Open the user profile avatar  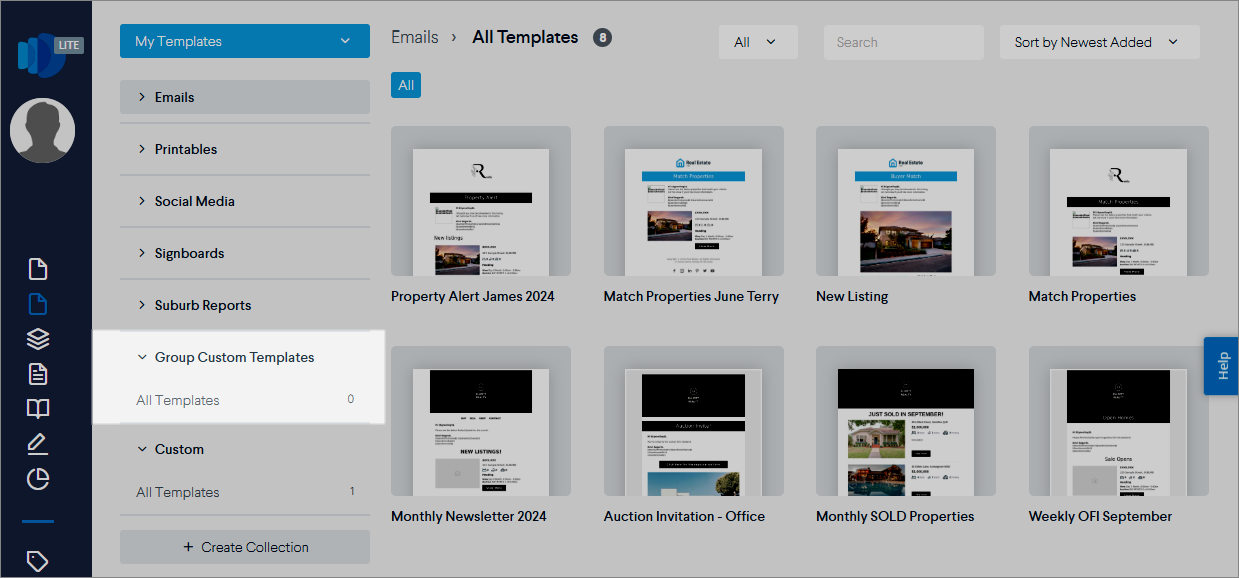[42, 131]
